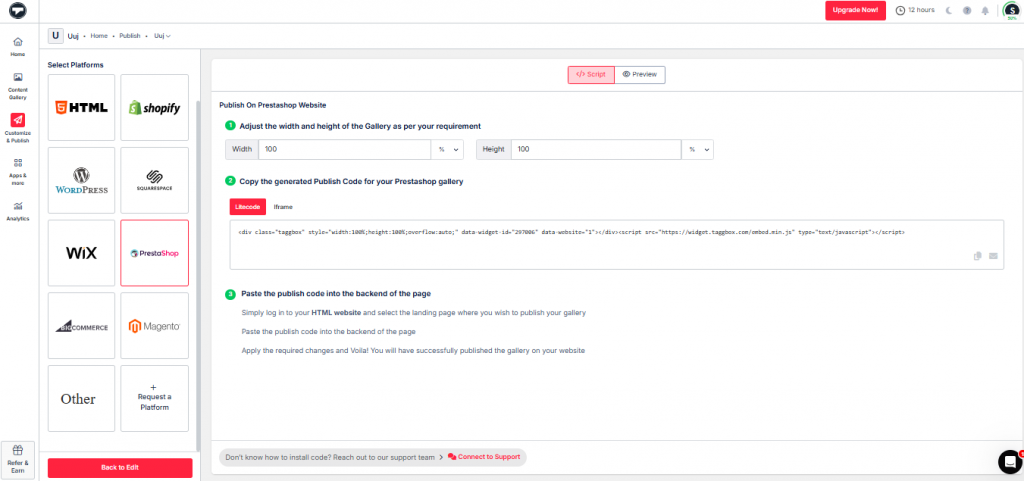Viewport: 1024px width, 481px height.
Task: Click Publish On Prestashop Website heading
Action: [272, 104]
